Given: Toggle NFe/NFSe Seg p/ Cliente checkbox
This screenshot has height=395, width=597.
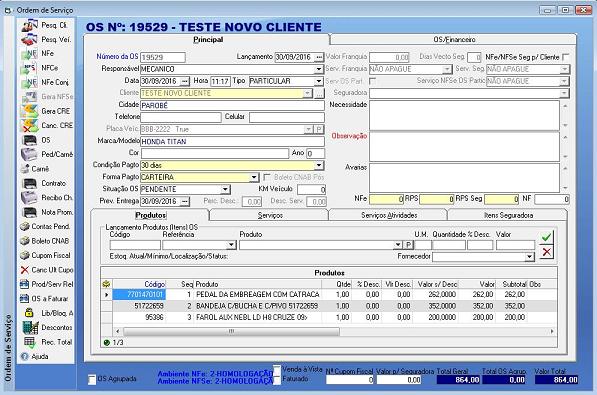Looking at the screenshot, I should tap(566, 57).
